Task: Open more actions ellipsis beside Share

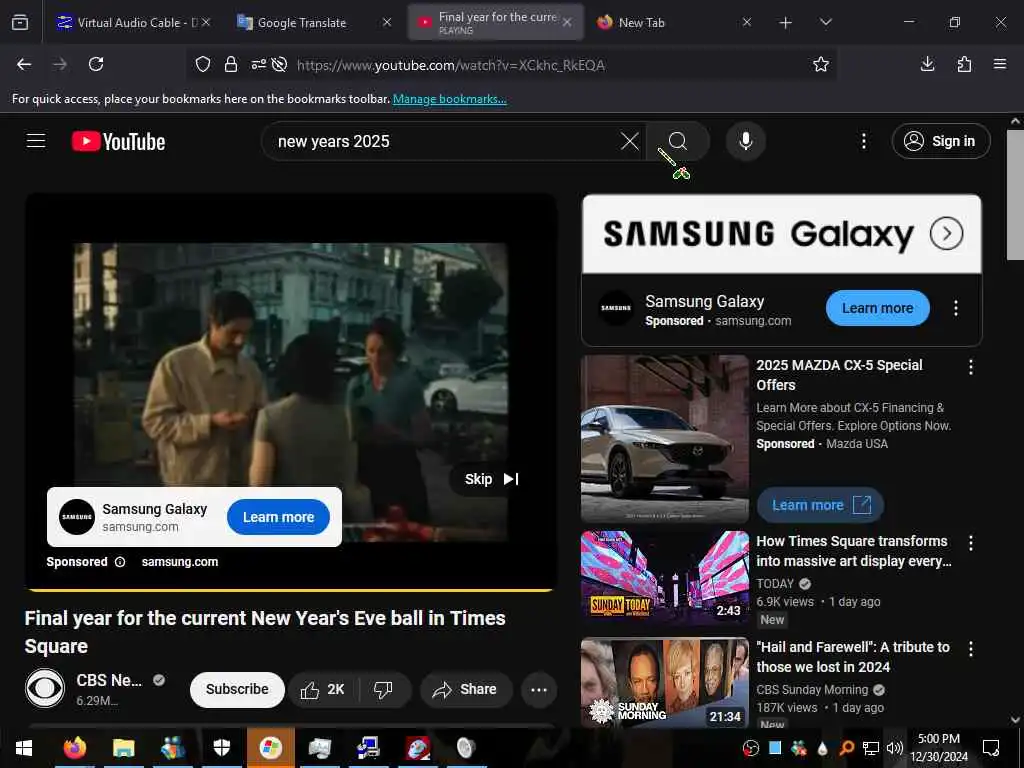Action: click(x=539, y=690)
